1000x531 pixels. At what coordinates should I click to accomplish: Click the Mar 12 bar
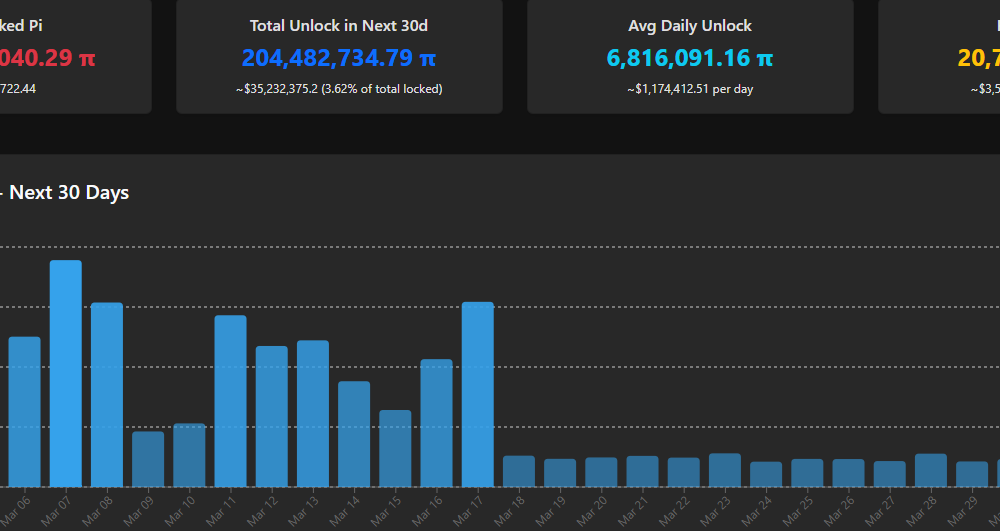pyautogui.click(x=272, y=416)
